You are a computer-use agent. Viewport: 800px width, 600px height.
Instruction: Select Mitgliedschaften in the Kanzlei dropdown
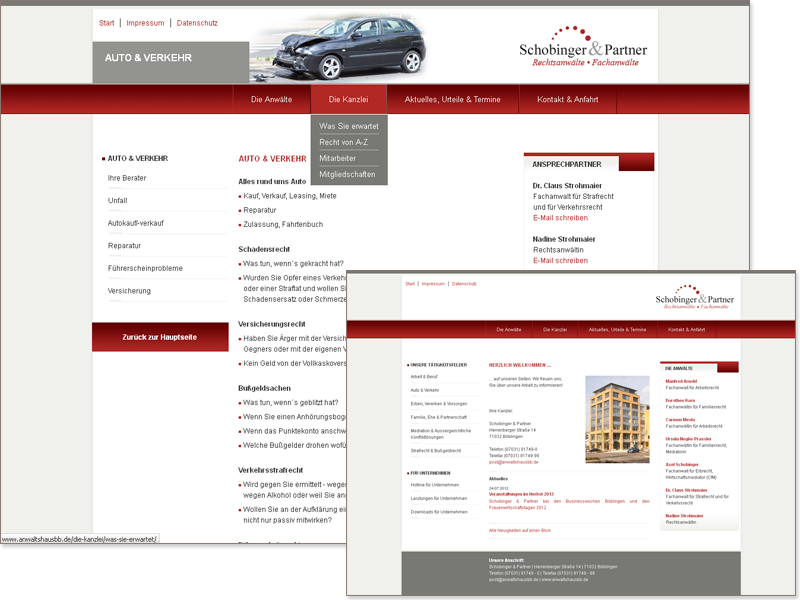[347, 174]
